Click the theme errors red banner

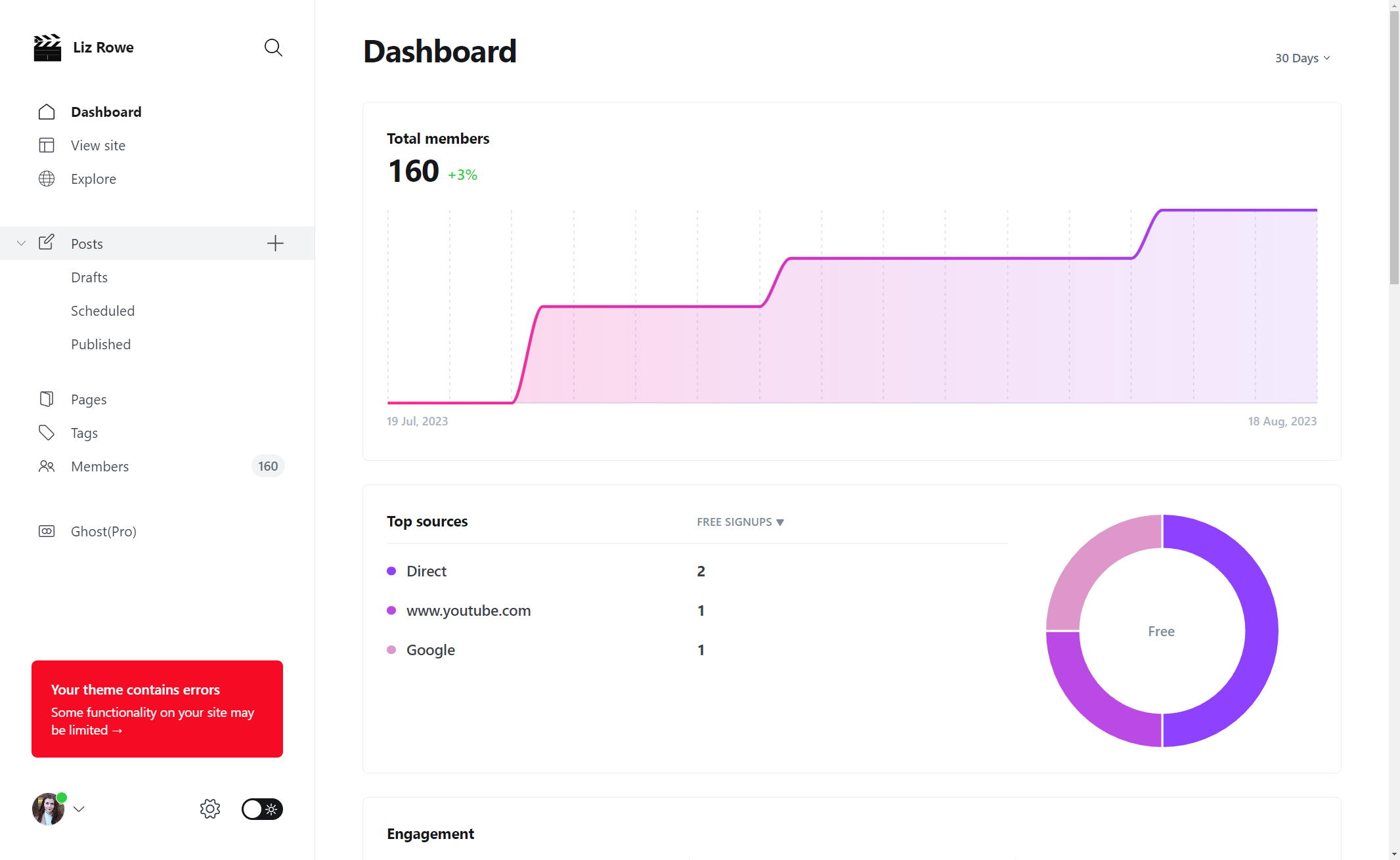tap(157, 709)
